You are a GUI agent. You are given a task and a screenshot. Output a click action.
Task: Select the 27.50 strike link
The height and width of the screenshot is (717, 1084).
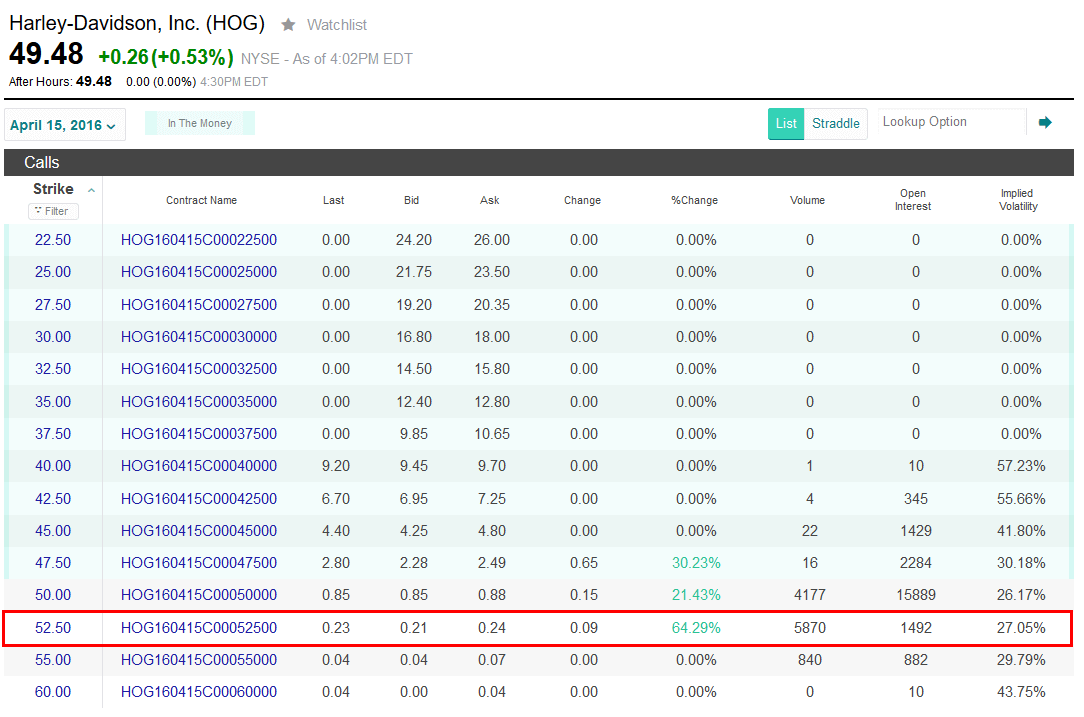click(x=53, y=305)
